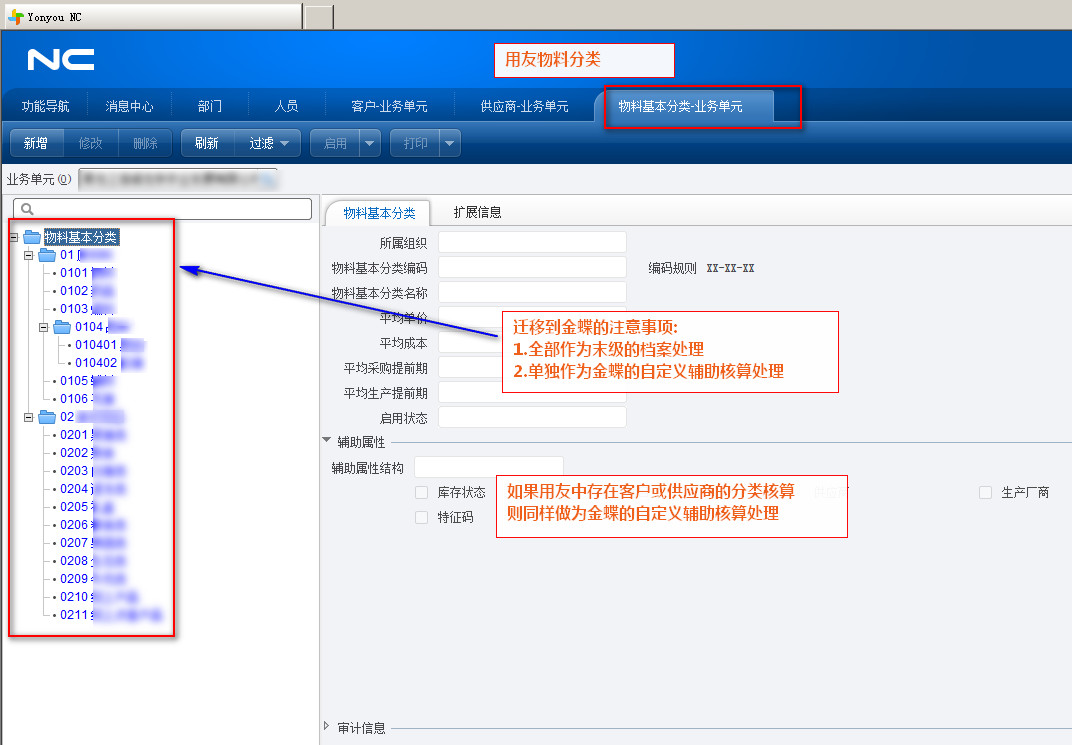Click the NC logo in the header
The image size is (1072, 745).
[61, 60]
